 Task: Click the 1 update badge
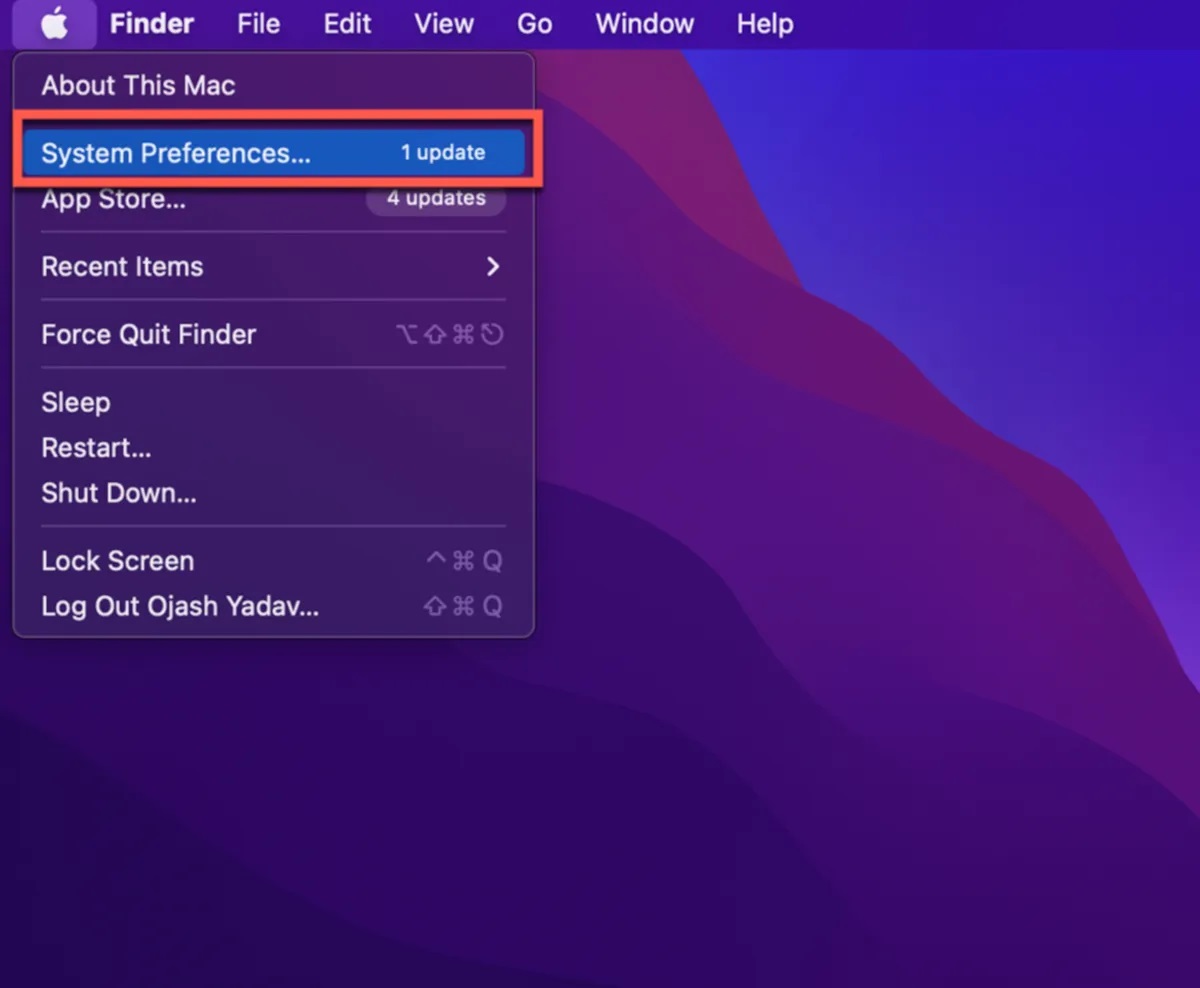pos(443,153)
